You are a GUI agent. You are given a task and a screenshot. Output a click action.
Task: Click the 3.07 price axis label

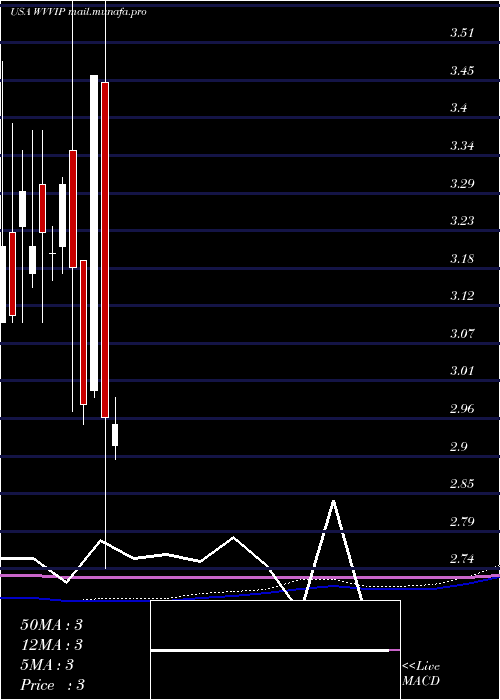coord(462,334)
